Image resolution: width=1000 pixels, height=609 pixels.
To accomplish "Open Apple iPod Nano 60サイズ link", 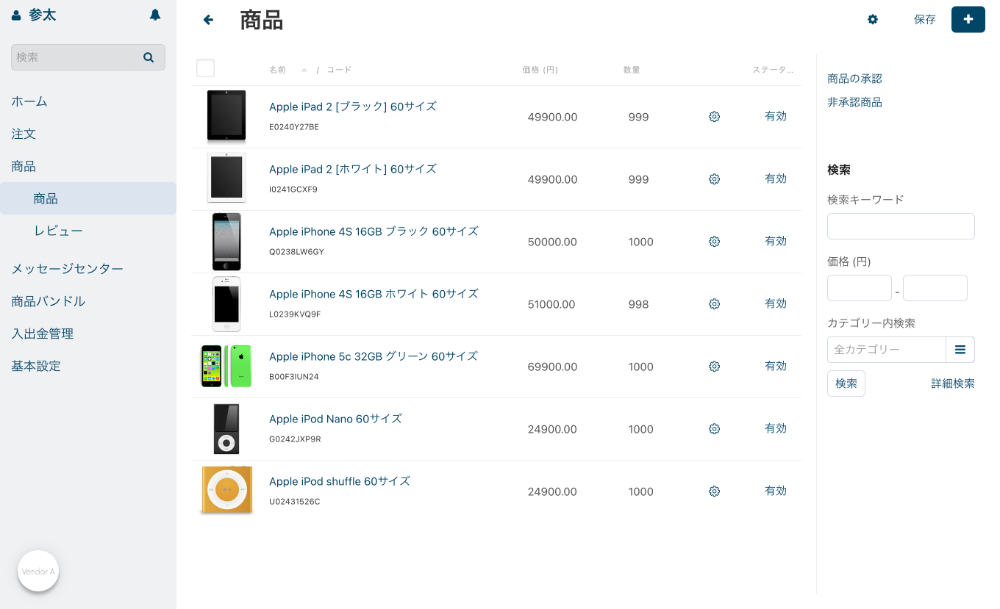I will pyautogui.click(x=335, y=419).
